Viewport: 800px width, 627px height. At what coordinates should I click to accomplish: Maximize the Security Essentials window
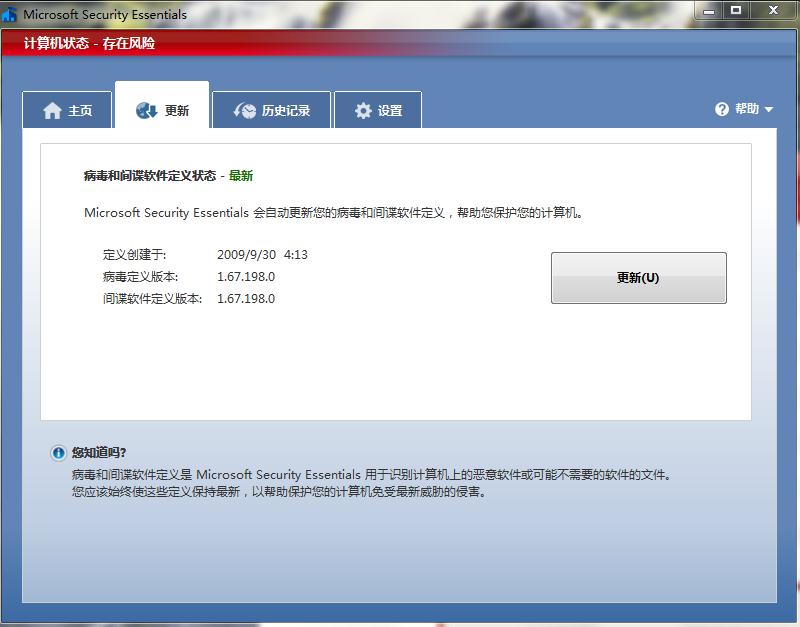click(736, 11)
